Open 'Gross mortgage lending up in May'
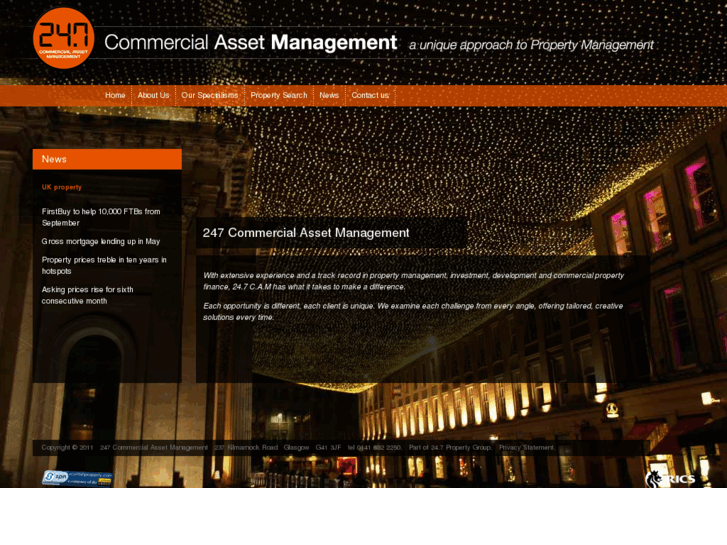The width and height of the screenshot is (727, 545). (x=101, y=241)
